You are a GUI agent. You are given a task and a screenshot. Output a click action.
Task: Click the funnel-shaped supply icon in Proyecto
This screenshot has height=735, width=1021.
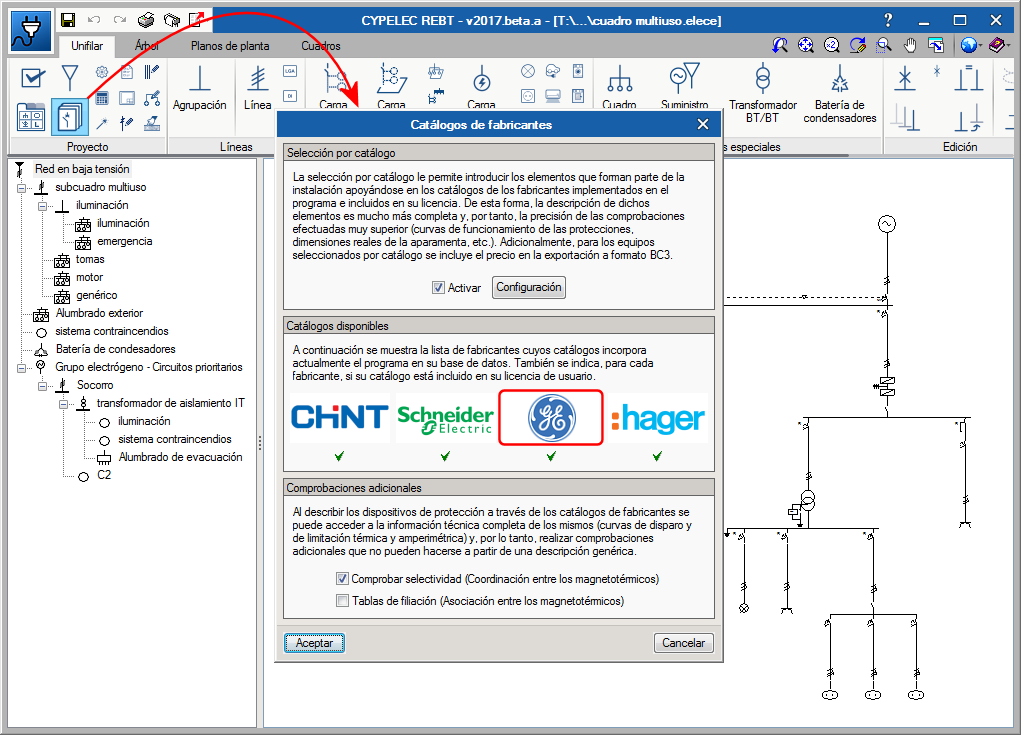tap(70, 78)
